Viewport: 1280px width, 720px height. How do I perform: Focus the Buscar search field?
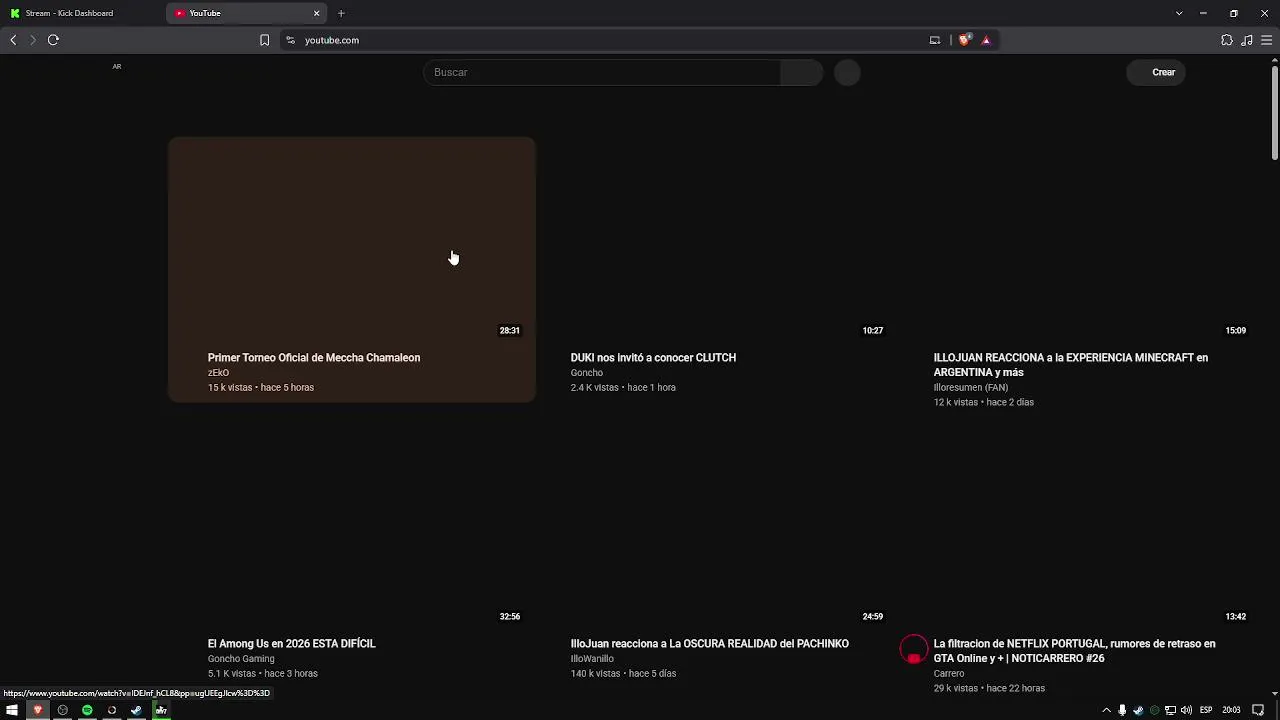pos(602,72)
